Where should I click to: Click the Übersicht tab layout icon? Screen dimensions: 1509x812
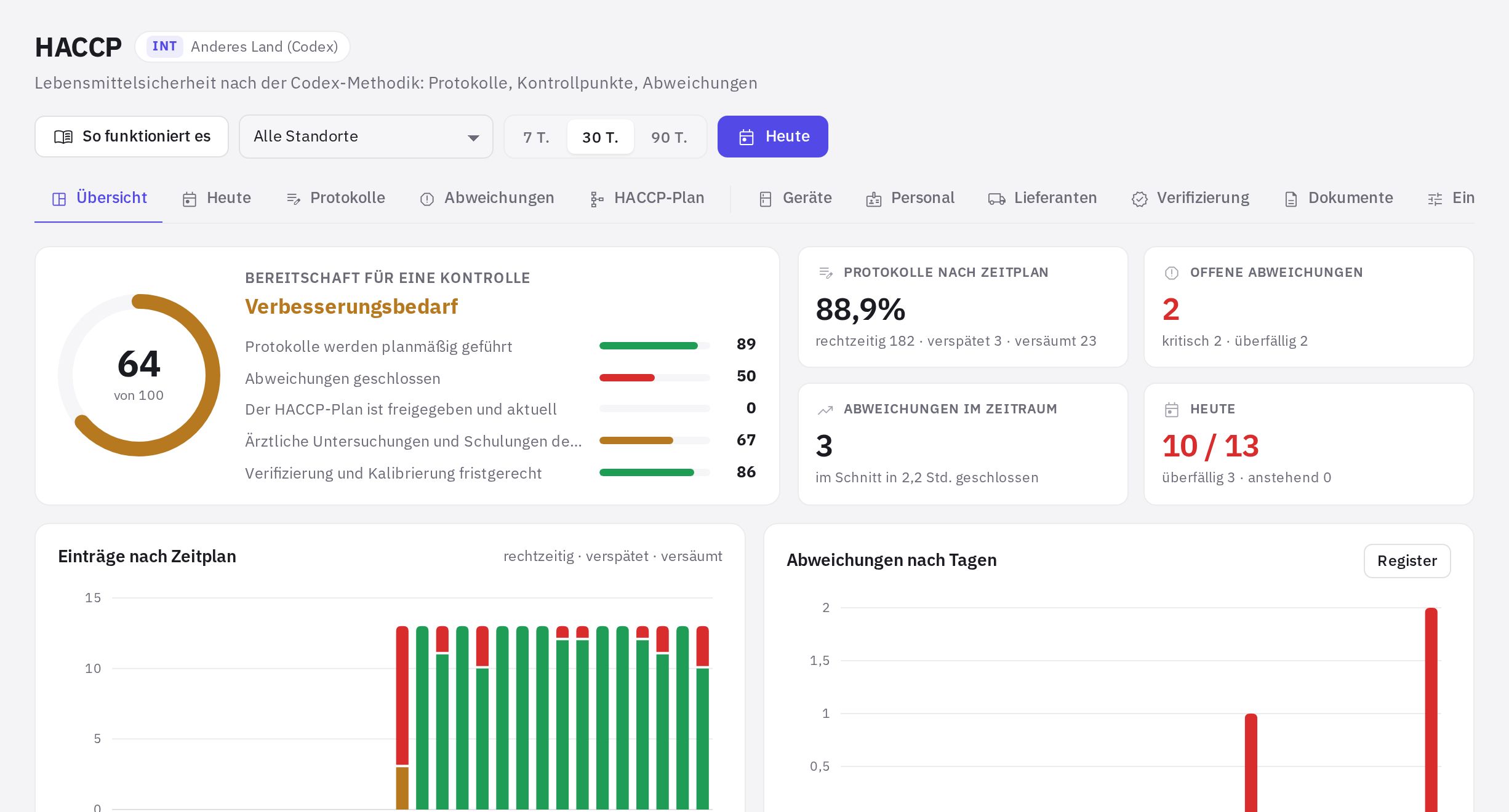(x=59, y=199)
